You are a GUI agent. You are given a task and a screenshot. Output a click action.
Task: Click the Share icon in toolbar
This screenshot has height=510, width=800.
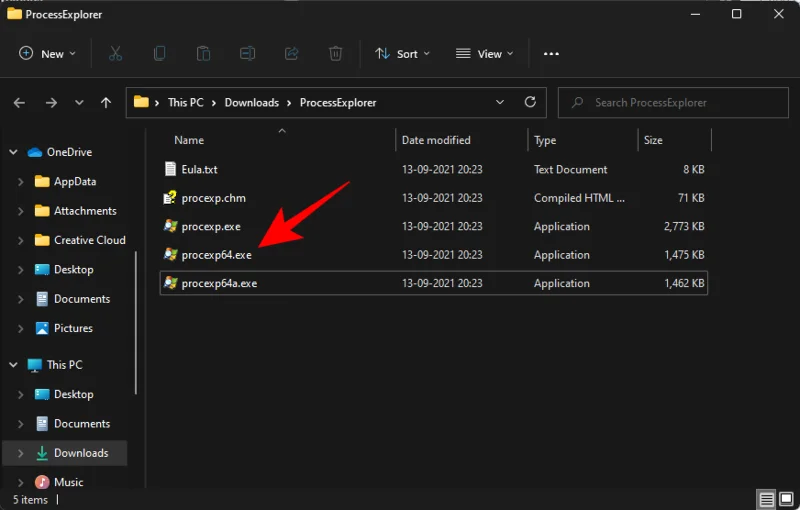(x=292, y=54)
